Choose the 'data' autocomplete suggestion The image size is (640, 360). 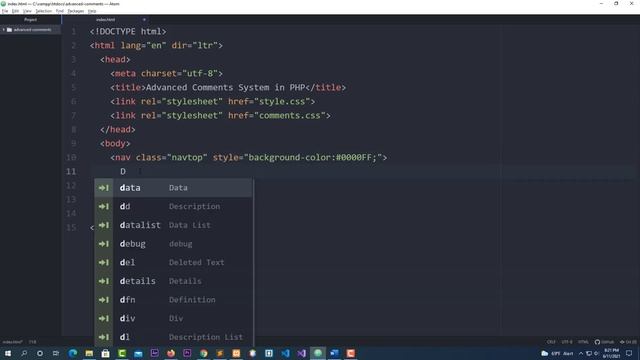coord(173,188)
